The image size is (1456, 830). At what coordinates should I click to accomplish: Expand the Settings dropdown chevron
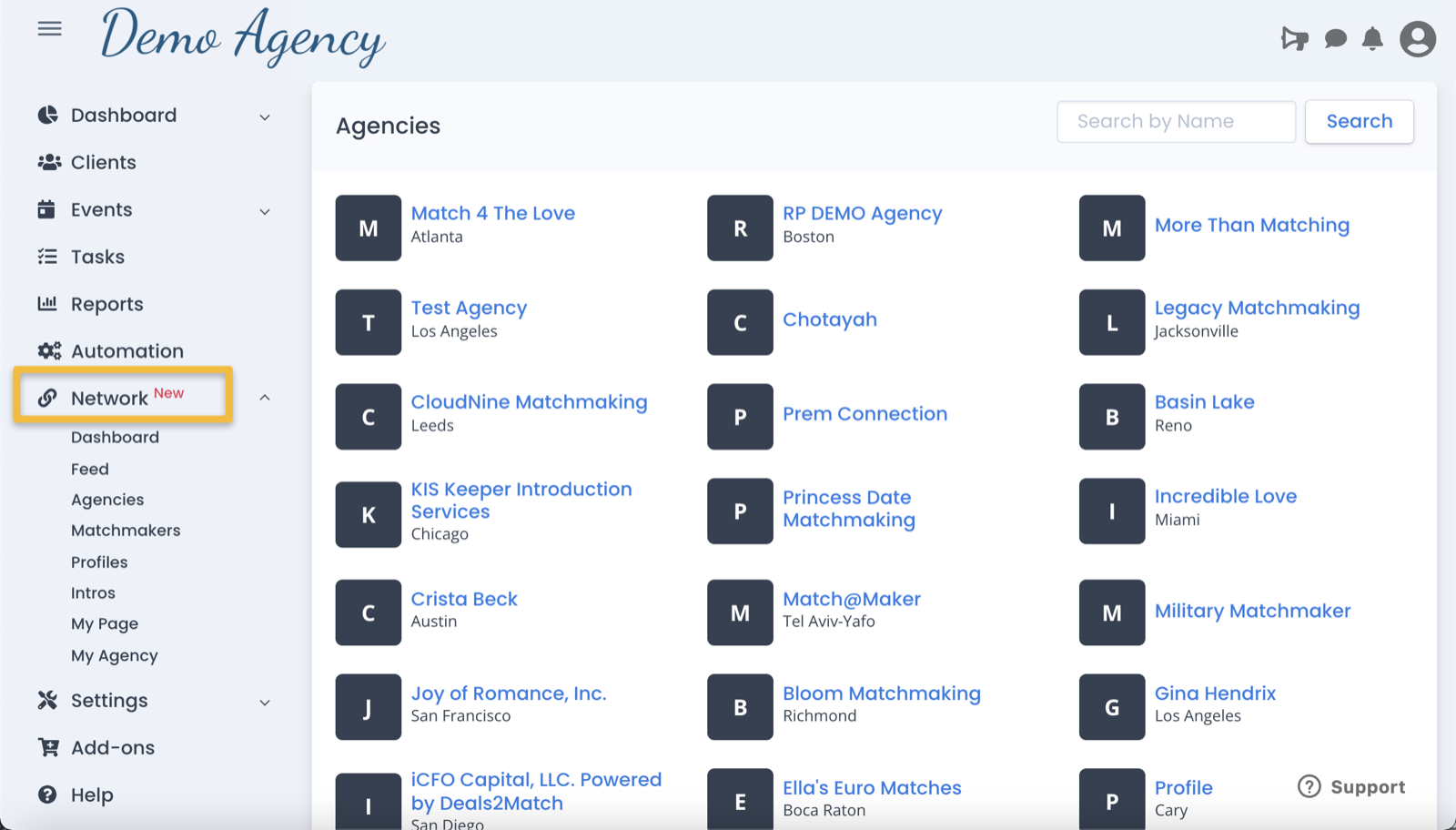(264, 702)
